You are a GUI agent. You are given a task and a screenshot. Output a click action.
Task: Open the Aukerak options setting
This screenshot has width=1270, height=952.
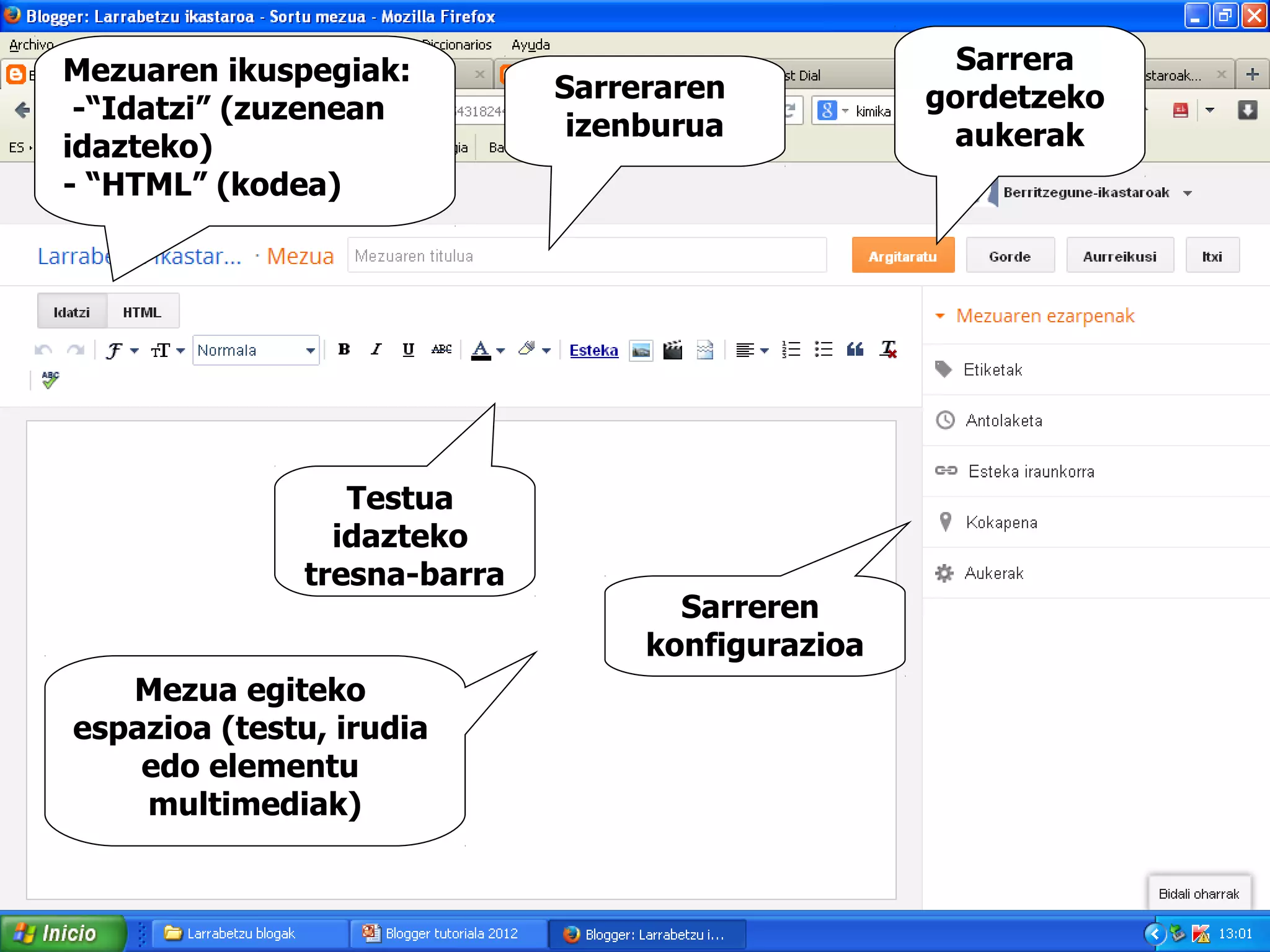pos(1096,573)
